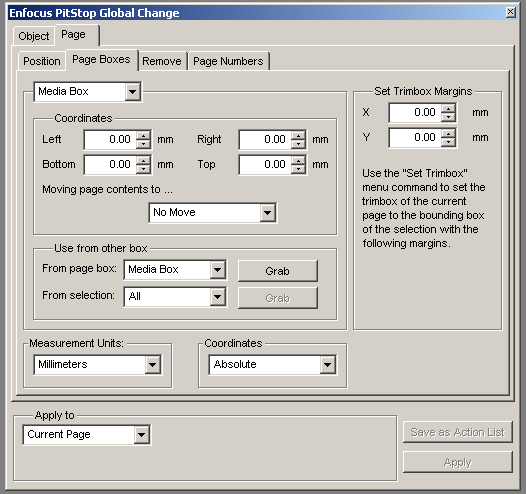The height and width of the screenshot is (494, 526).
Task: Close the Global Change dialog
Action: pos(511,13)
